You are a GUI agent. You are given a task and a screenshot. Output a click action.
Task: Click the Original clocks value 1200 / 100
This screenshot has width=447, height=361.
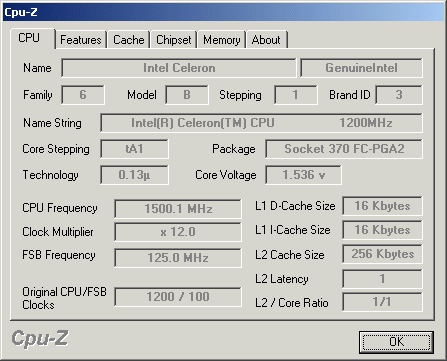(178, 297)
